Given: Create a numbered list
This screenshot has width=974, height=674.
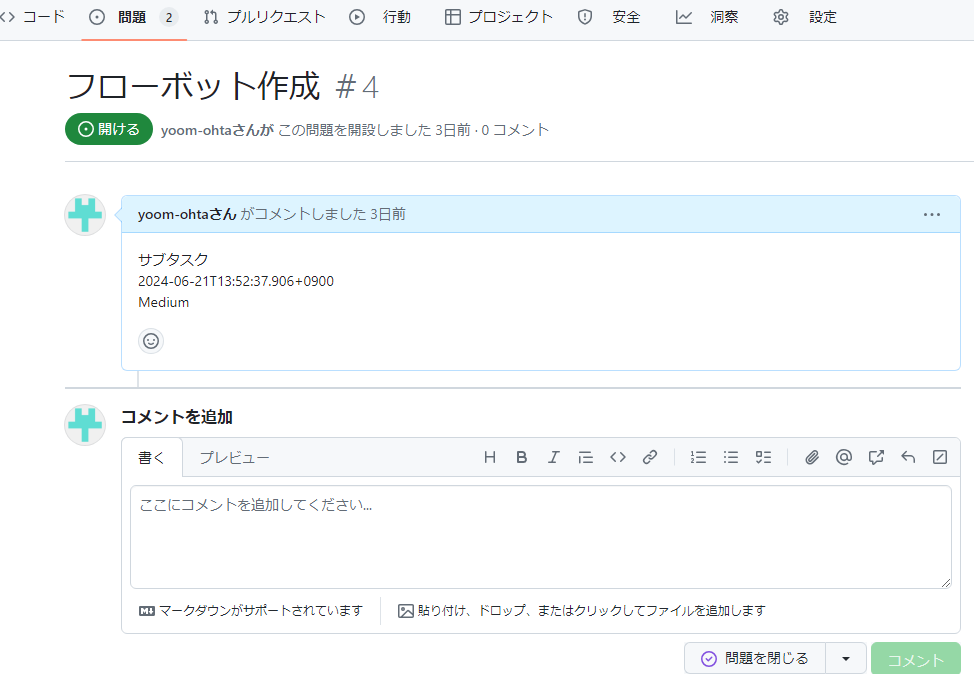Looking at the screenshot, I should coord(698,457).
